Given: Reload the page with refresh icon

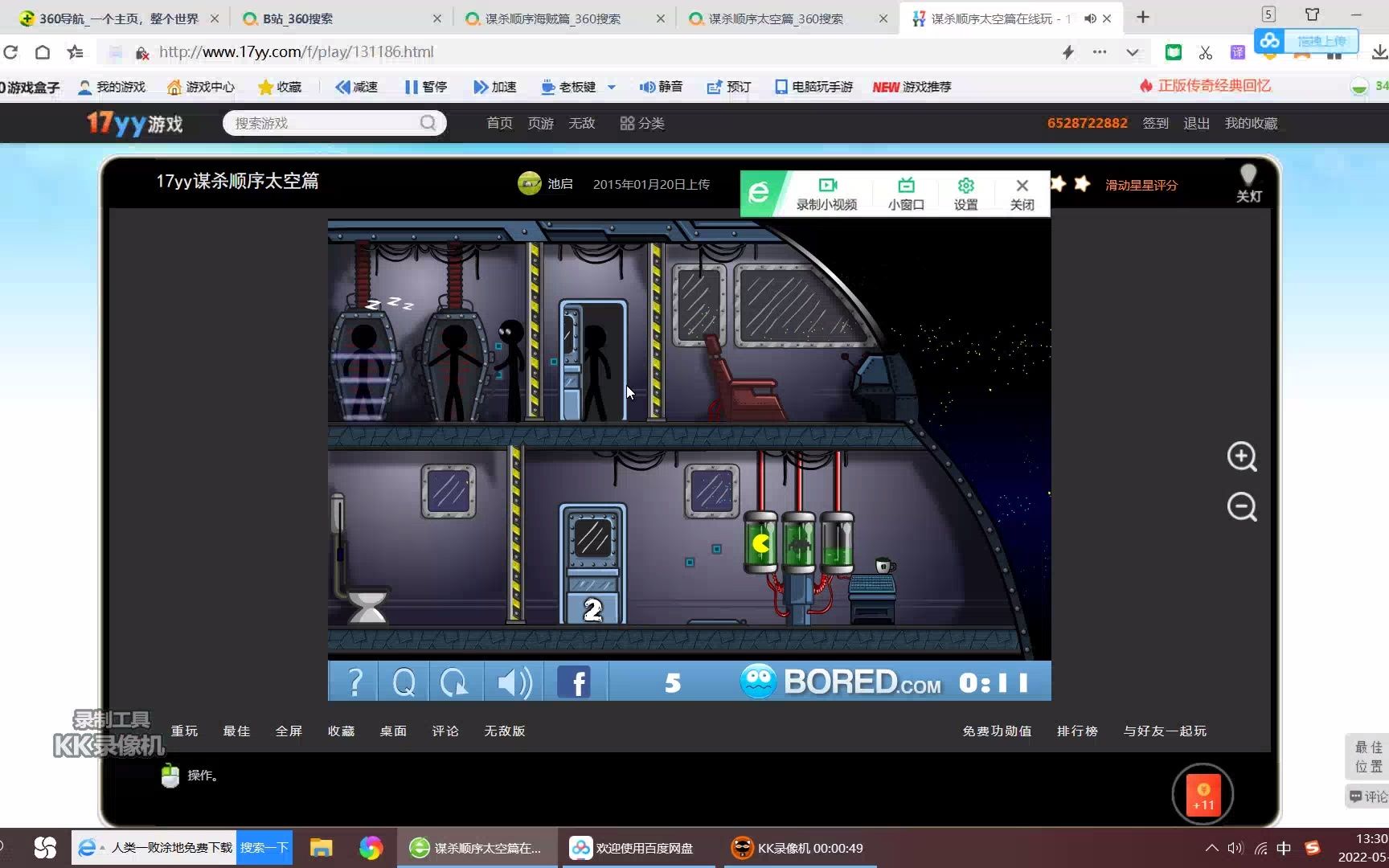Looking at the screenshot, I should tap(10, 52).
